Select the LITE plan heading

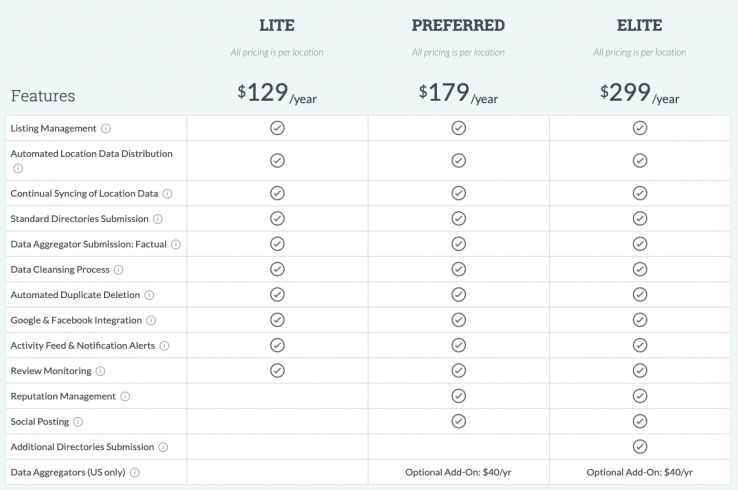(x=277, y=25)
